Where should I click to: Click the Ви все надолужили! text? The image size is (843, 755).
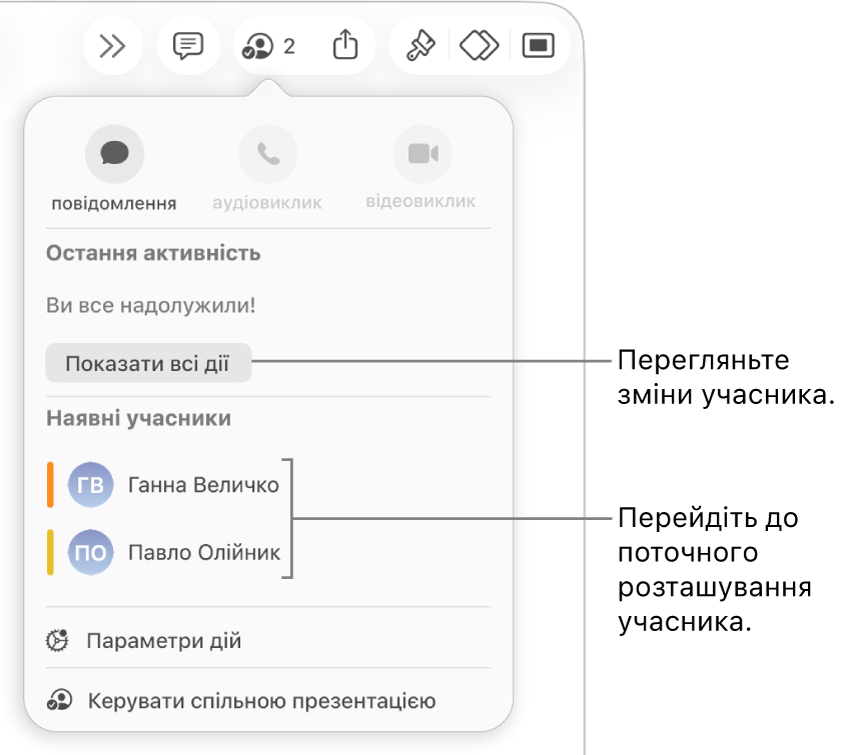click(151, 305)
